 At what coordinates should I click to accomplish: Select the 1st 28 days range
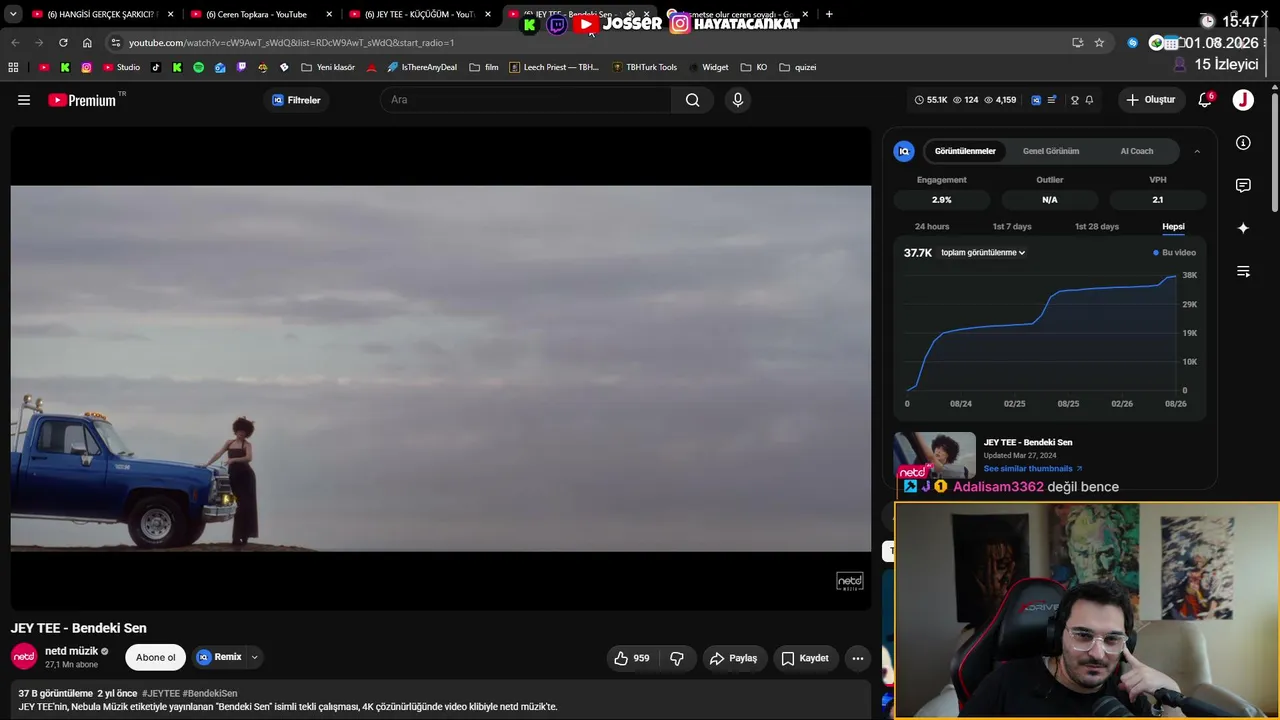(x=1097, y=227)
